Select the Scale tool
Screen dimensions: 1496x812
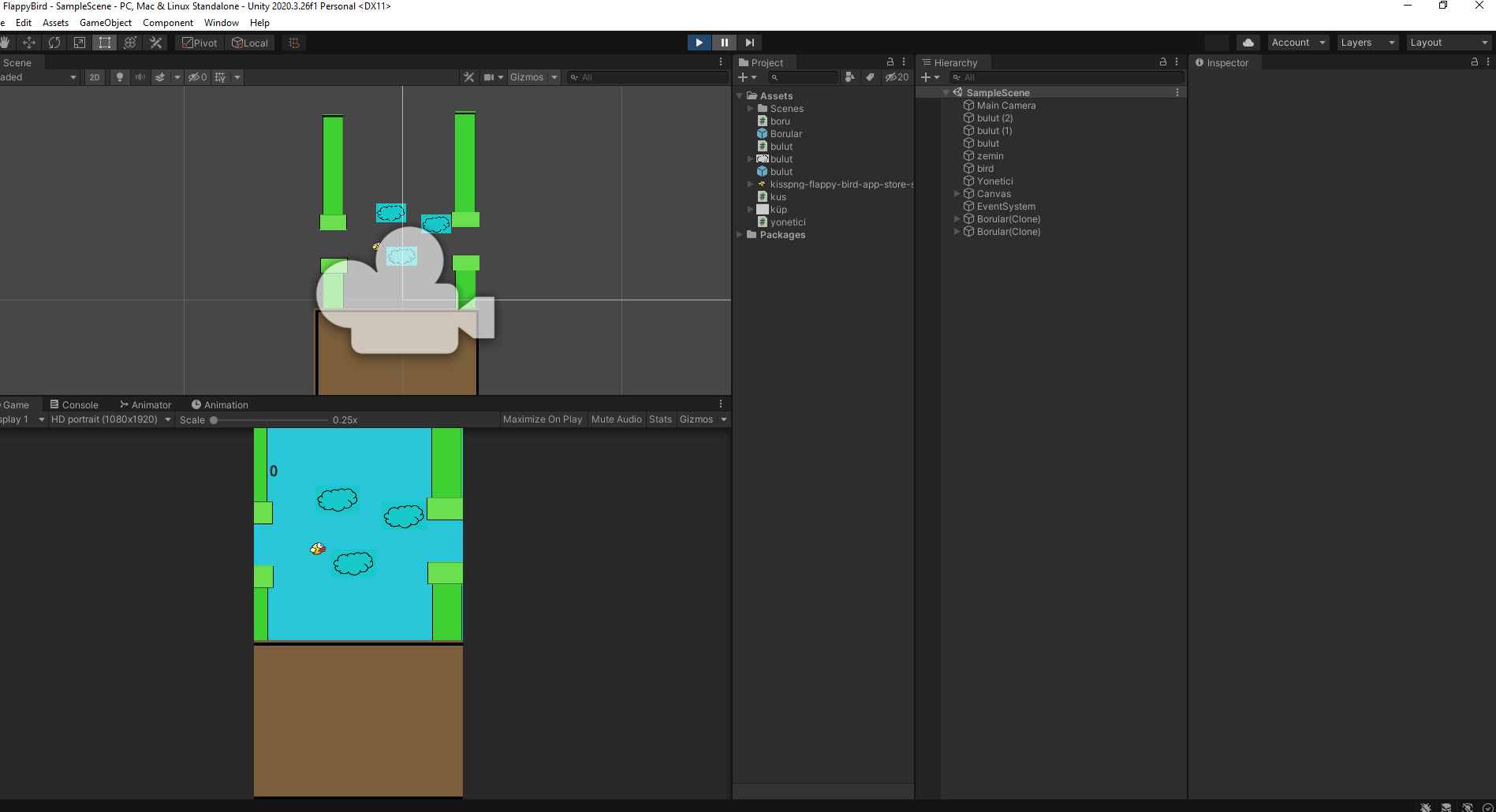coord(80,43)
